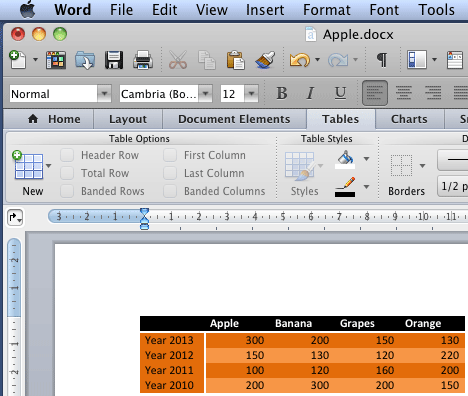468x396 pixels.
Task: Open the Cambria font name dropdown
Action: (x=205, y=94)
